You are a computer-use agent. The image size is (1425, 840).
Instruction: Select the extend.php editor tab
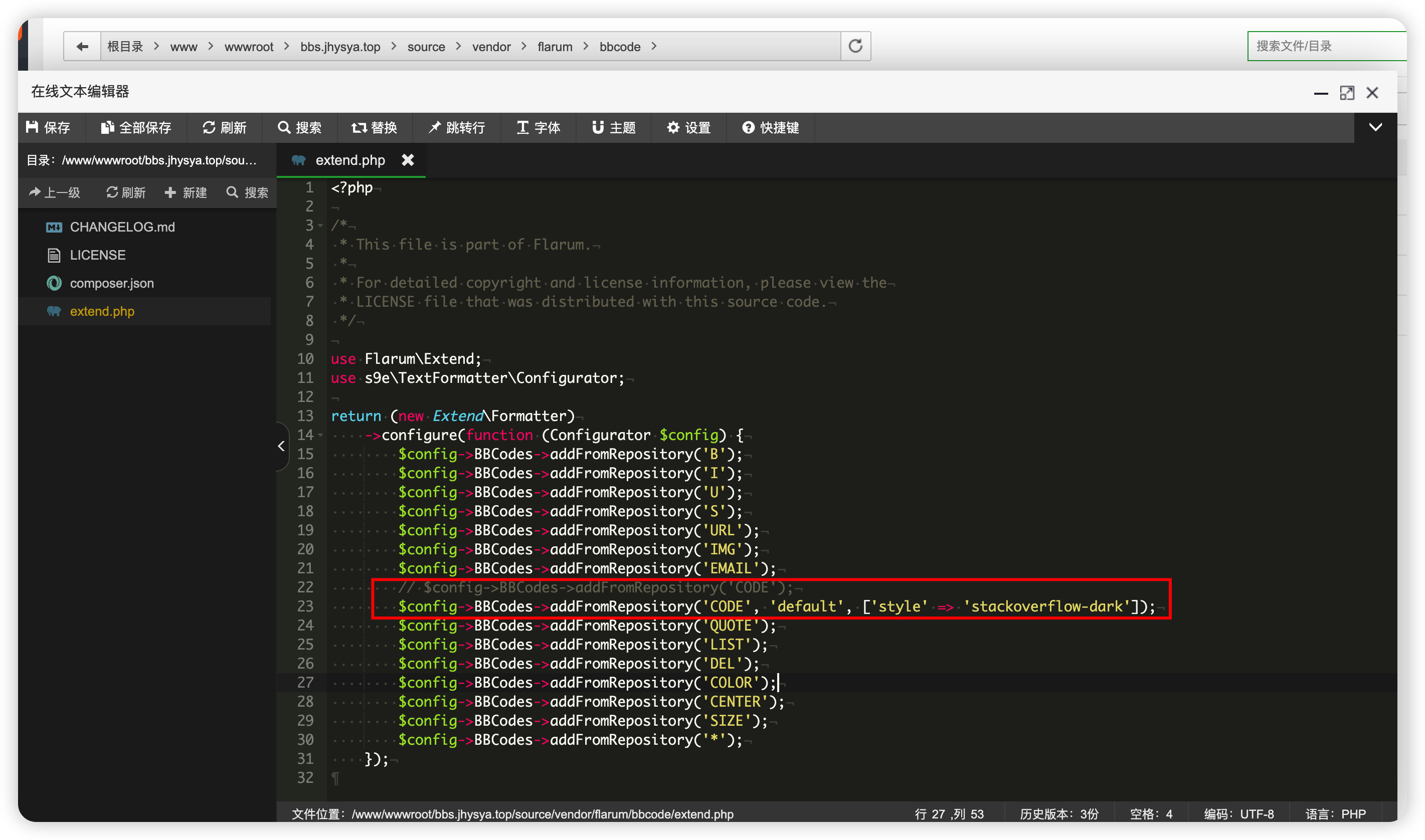[x=349, y=160]
